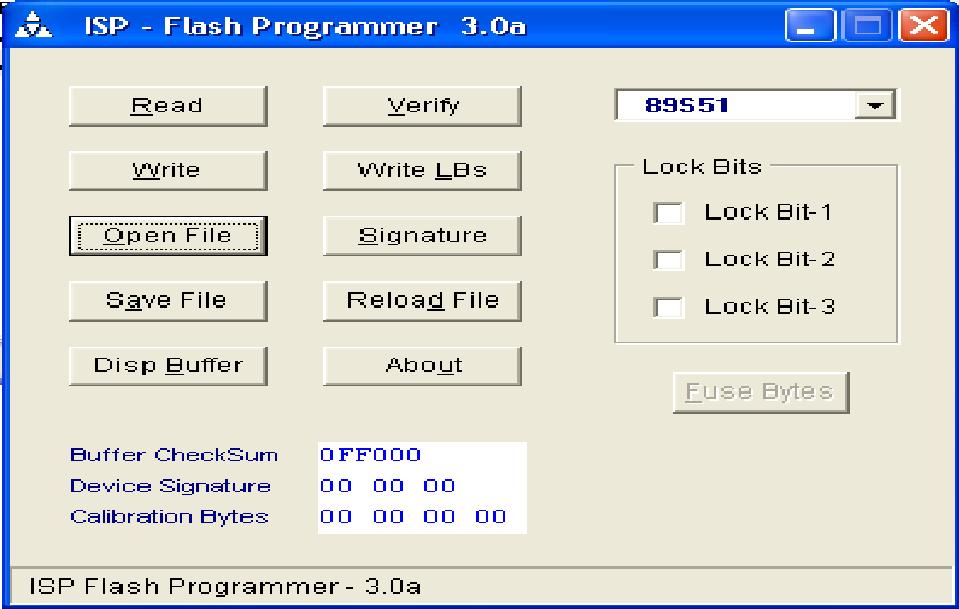The height and width of the screenshot is (609, 959).
Task: Save the buffer with Save File
Action: (x=167, y=299)
